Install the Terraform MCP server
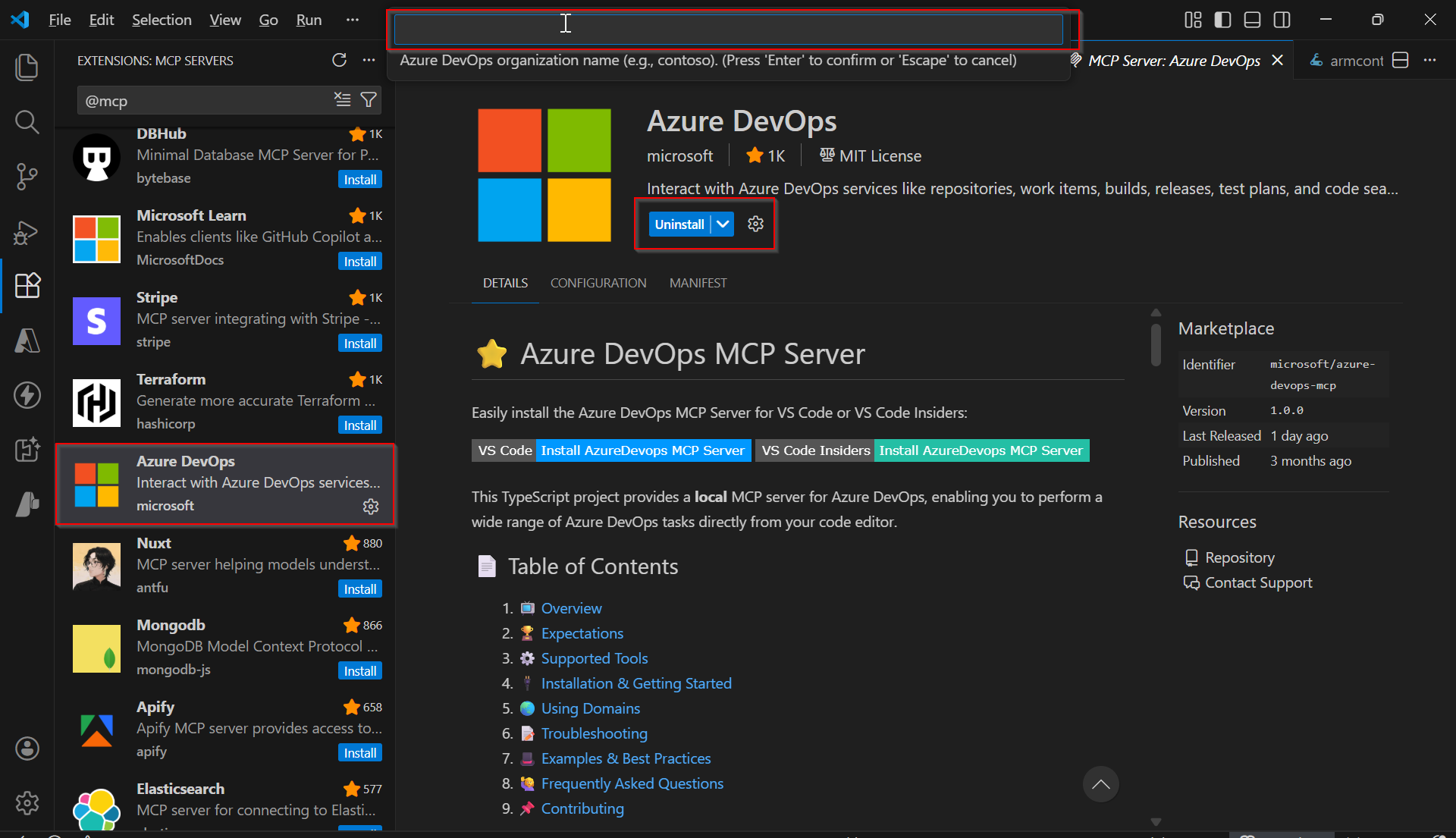Screen dimensions: 1456x838 tap(359, 425)
